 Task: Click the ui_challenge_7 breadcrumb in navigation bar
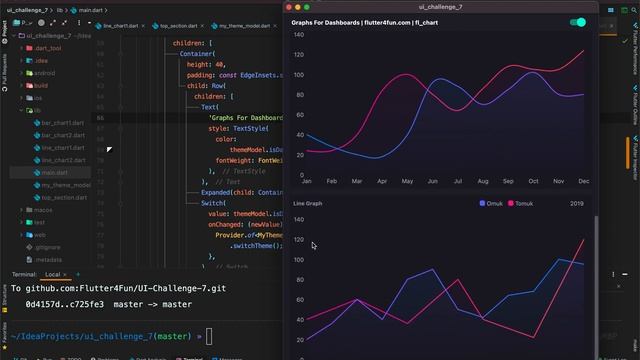pyautogui.click(x=27, y=10)
